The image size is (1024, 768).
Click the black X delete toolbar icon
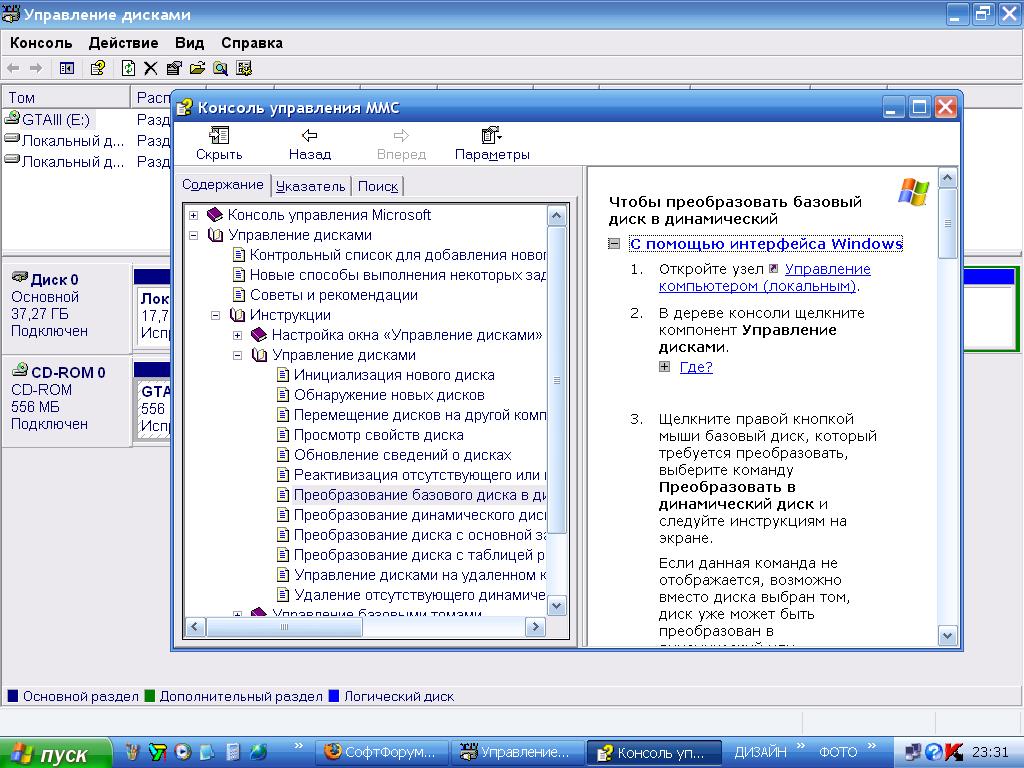(151, 68)
